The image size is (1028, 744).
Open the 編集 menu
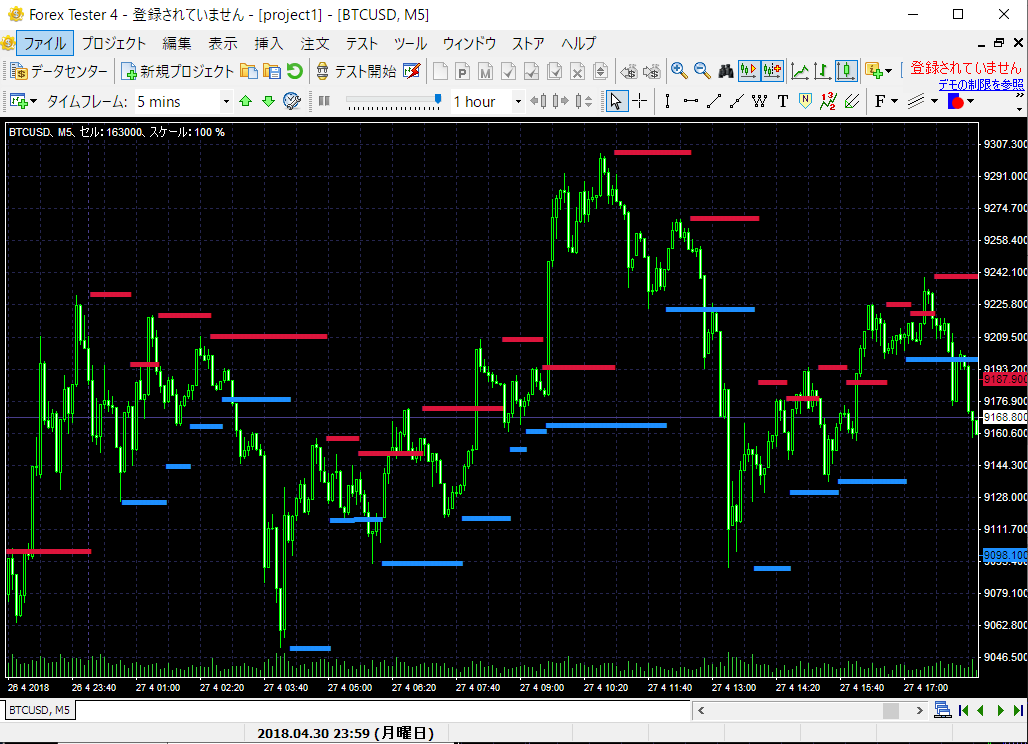click(x=177, y=44)
